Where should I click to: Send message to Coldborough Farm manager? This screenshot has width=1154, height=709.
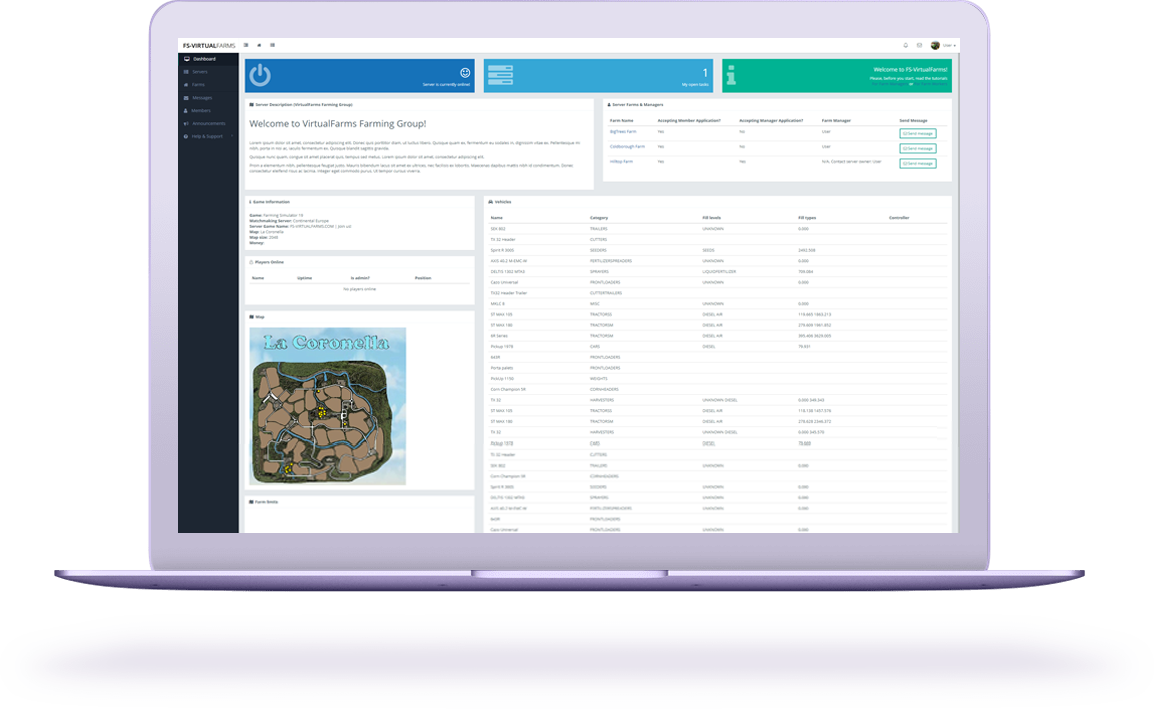coord(918,148)
